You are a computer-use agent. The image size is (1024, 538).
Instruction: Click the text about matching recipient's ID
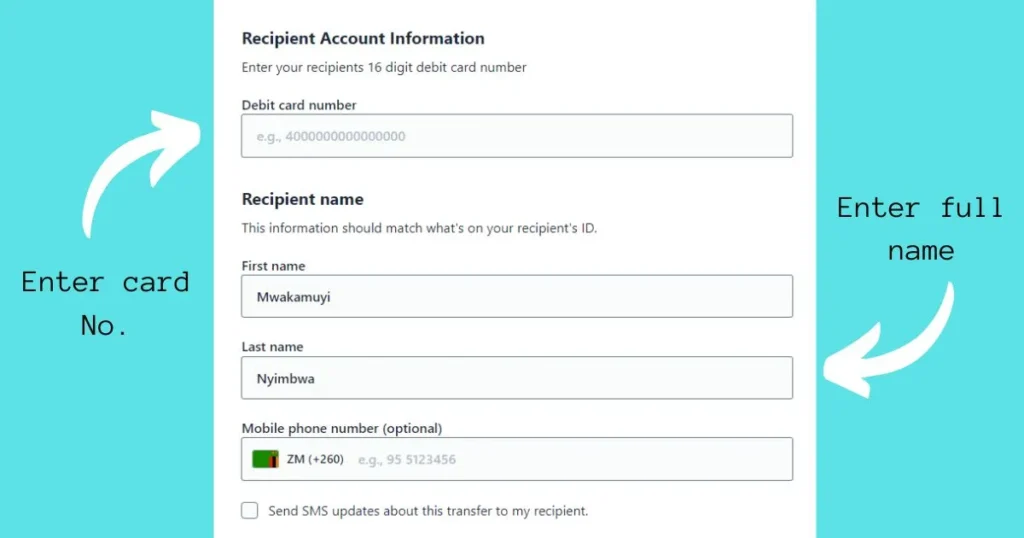(x=419, y=228)
